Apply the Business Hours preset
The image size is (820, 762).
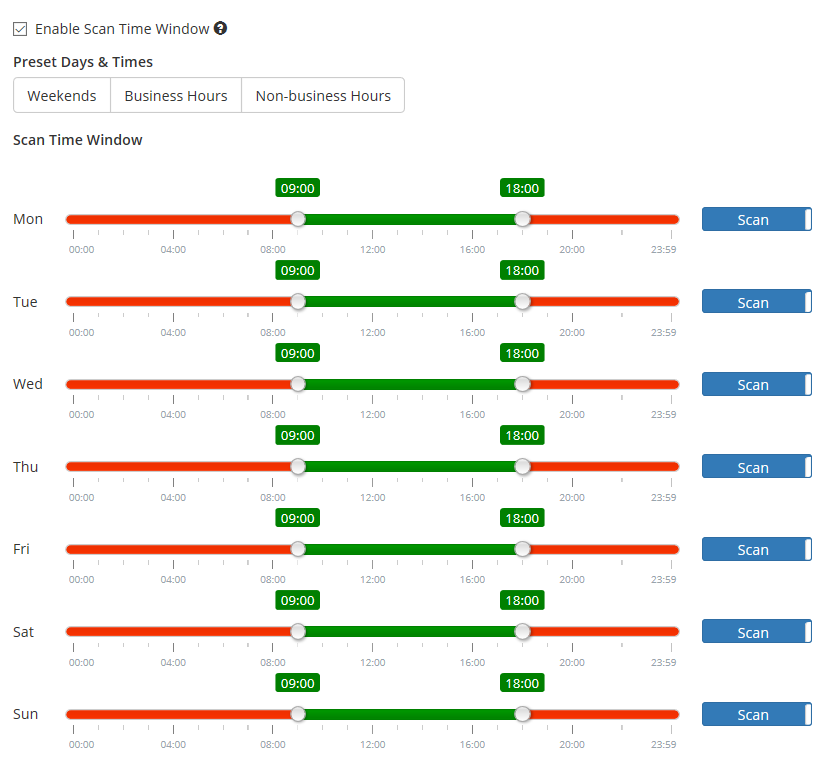(176, 96)
